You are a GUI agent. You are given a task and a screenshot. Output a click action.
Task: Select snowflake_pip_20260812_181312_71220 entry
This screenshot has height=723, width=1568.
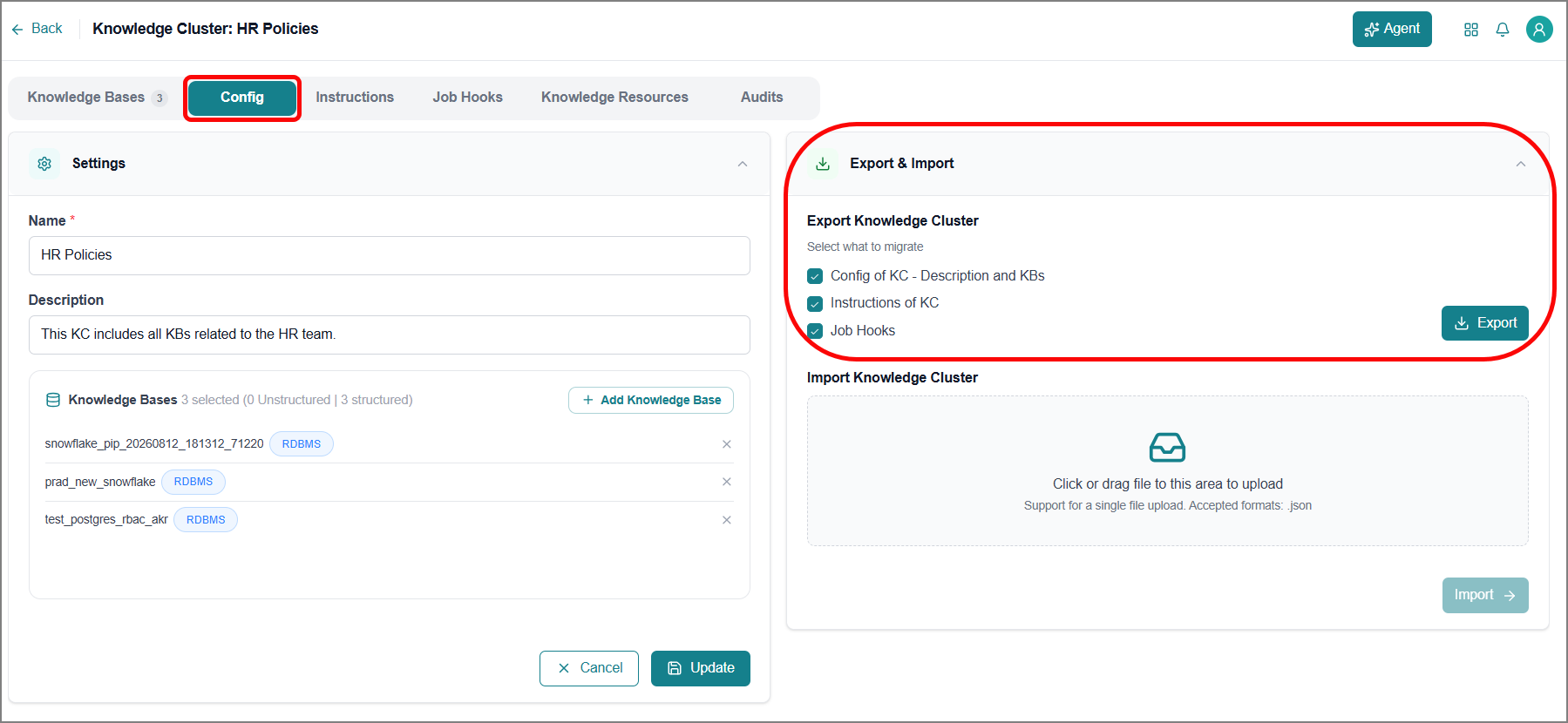(154, 444)
